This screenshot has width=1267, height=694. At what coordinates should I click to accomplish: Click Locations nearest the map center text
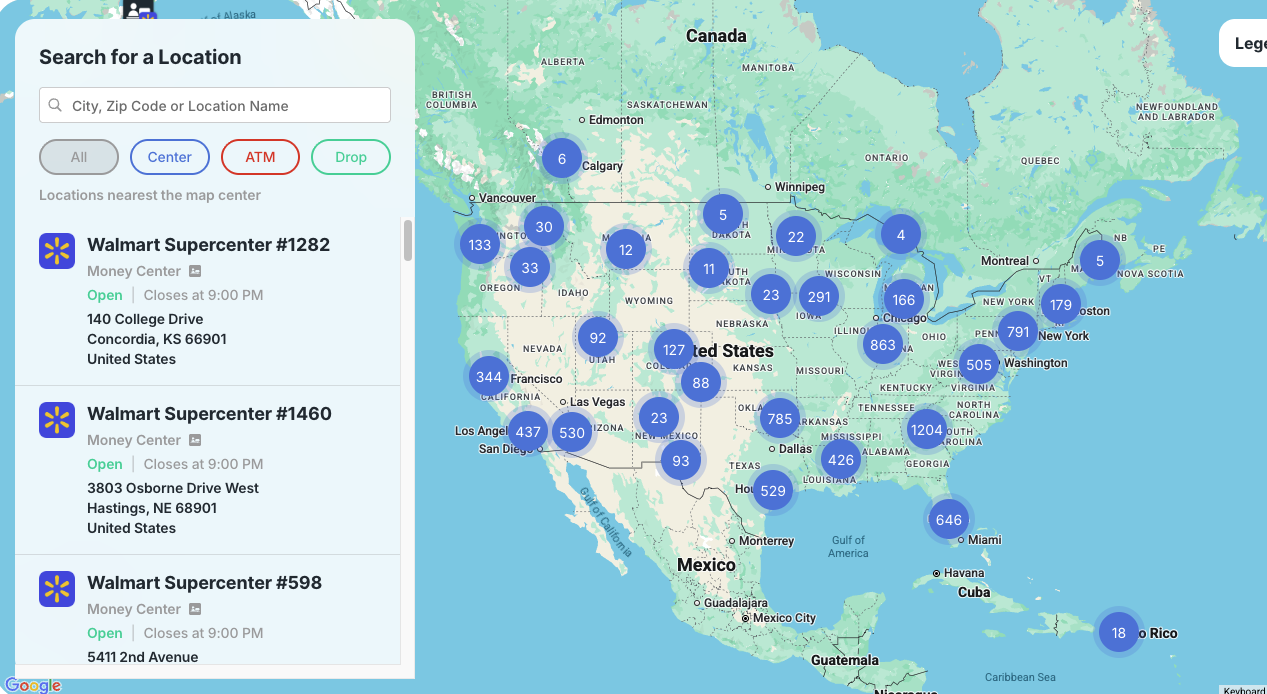(x=150, y=195)
